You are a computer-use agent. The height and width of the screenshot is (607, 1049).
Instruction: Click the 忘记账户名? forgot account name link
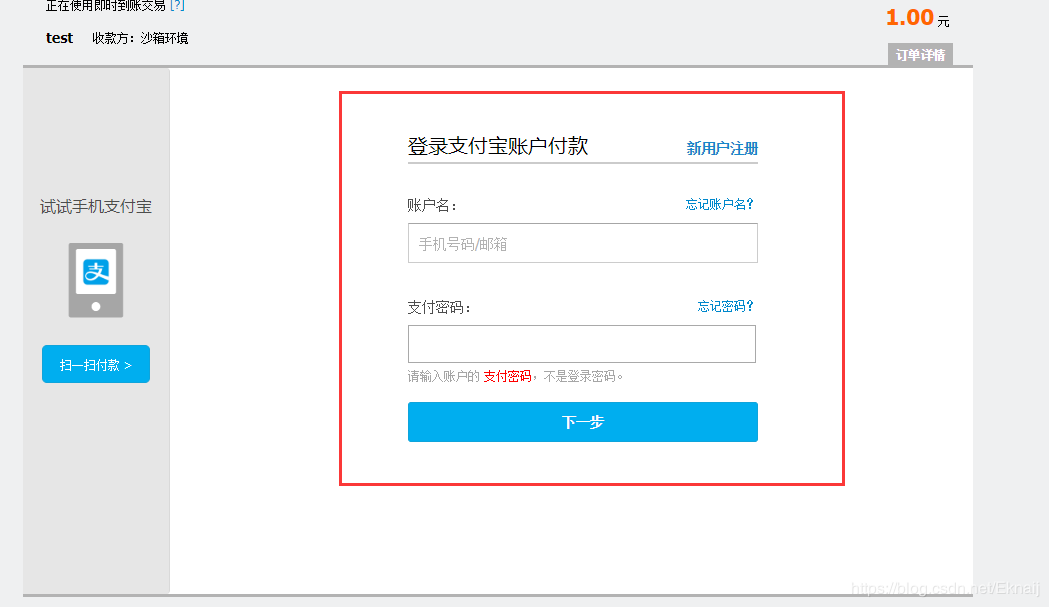coord(719,203)
